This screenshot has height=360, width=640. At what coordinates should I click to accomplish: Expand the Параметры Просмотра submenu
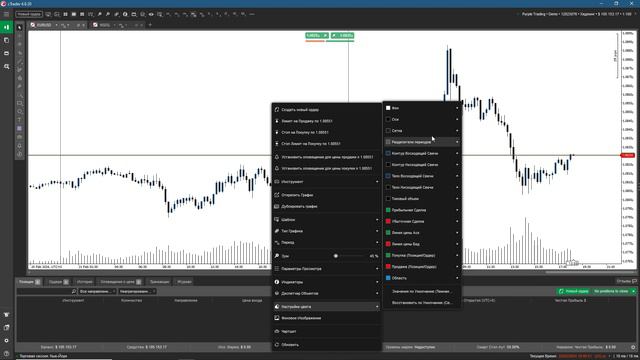coord(327,269)
